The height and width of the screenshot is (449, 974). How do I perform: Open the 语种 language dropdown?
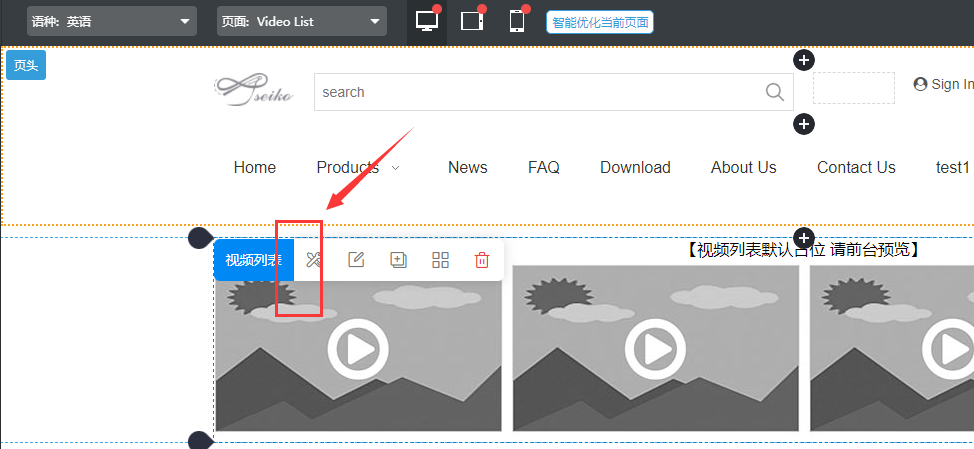coord(110,21)
